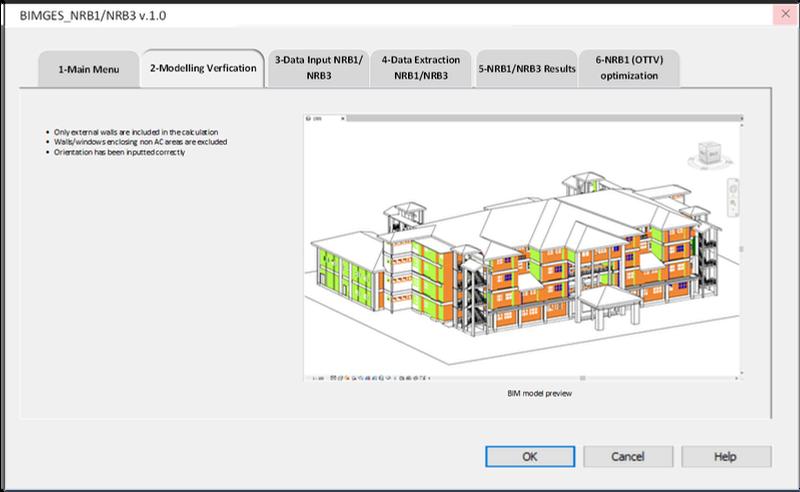
Task: Click the BIMGES_NRB1/NRB3 v.1.0 title text
Action: point(93,15)
